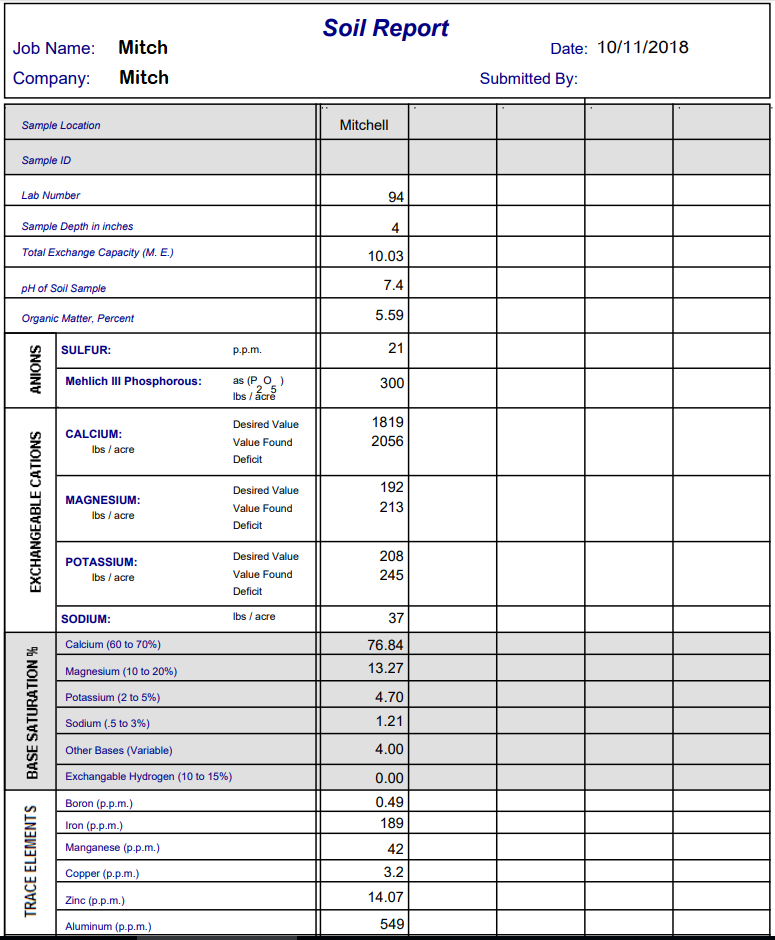Select Total Exchange Capacity value 10.03
Viewport: 775px width, 940px height.
click(385, 256)
